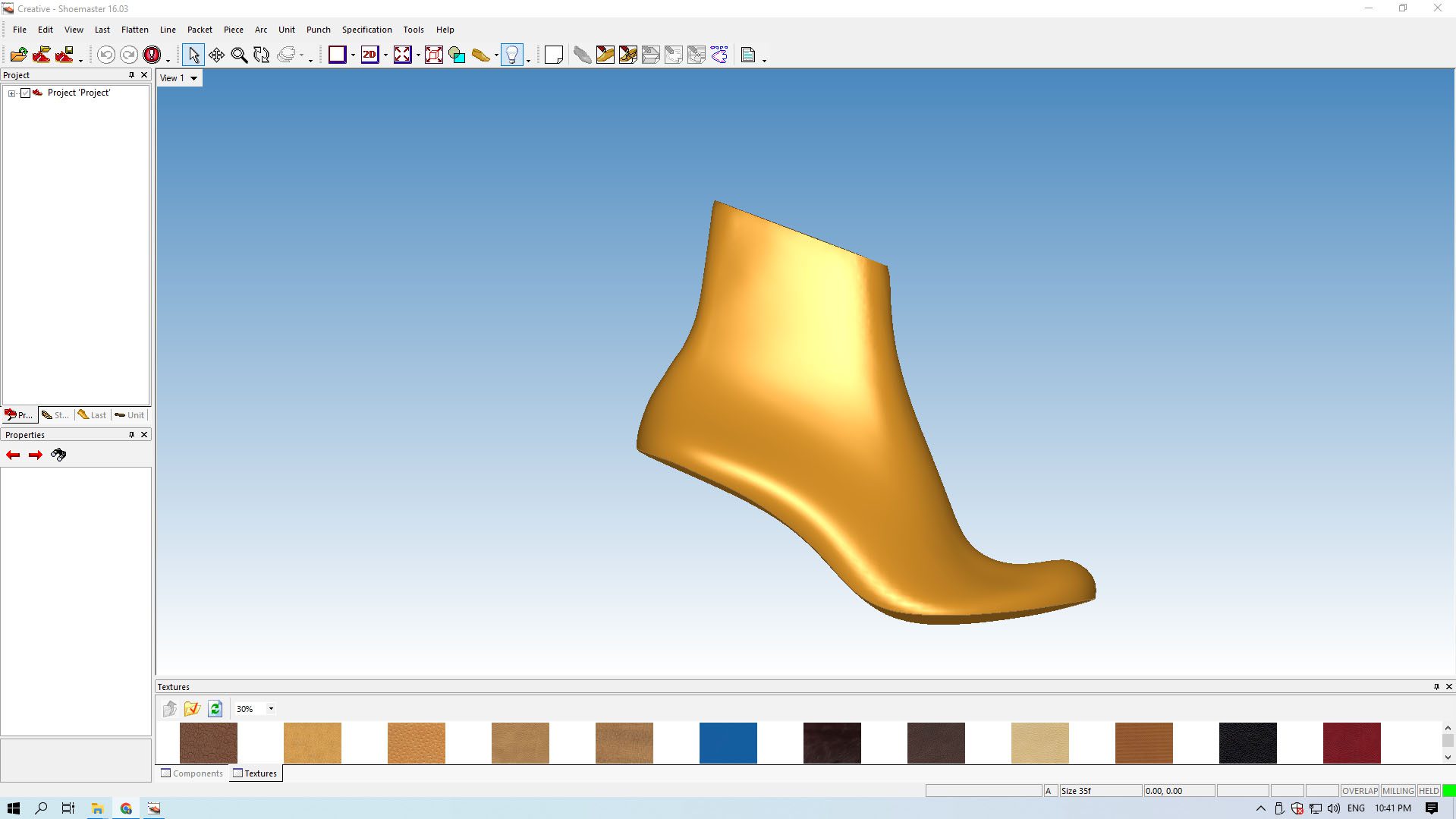1456x819 pixels.
Task: Switch to the Components tab
Action: click(x=192, y=773)
